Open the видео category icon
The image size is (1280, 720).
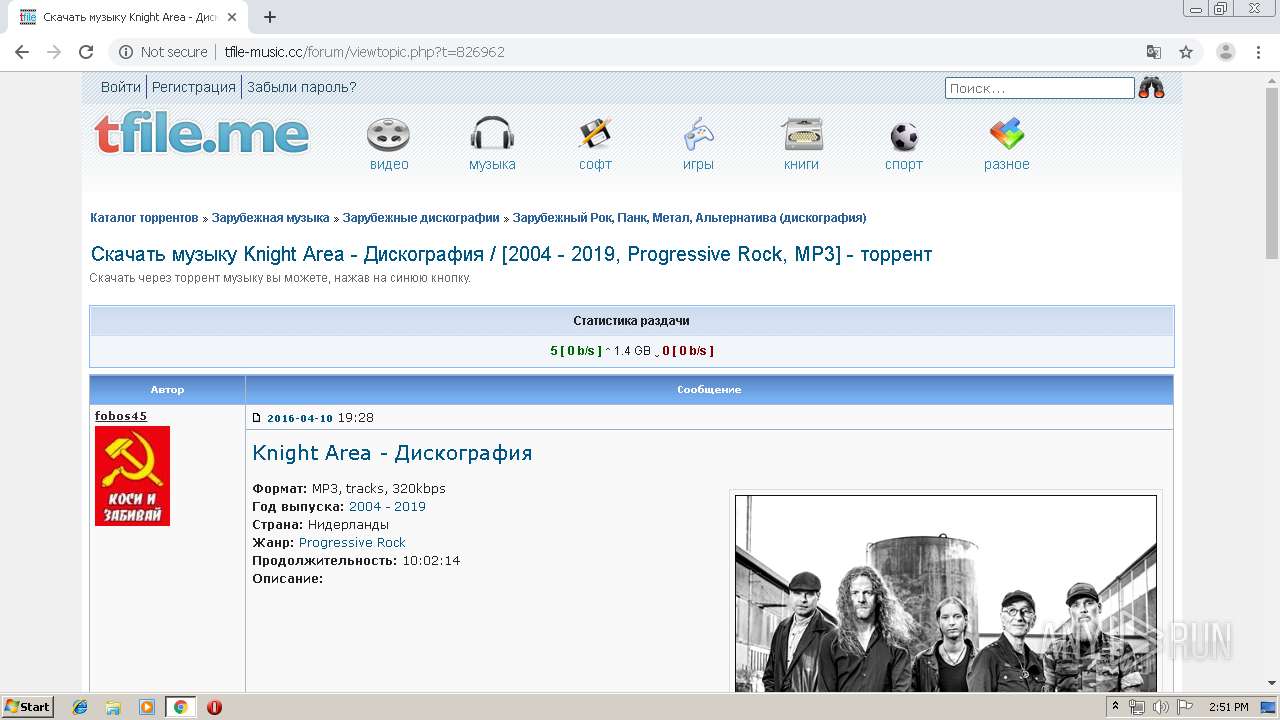(x=388, y=135)
